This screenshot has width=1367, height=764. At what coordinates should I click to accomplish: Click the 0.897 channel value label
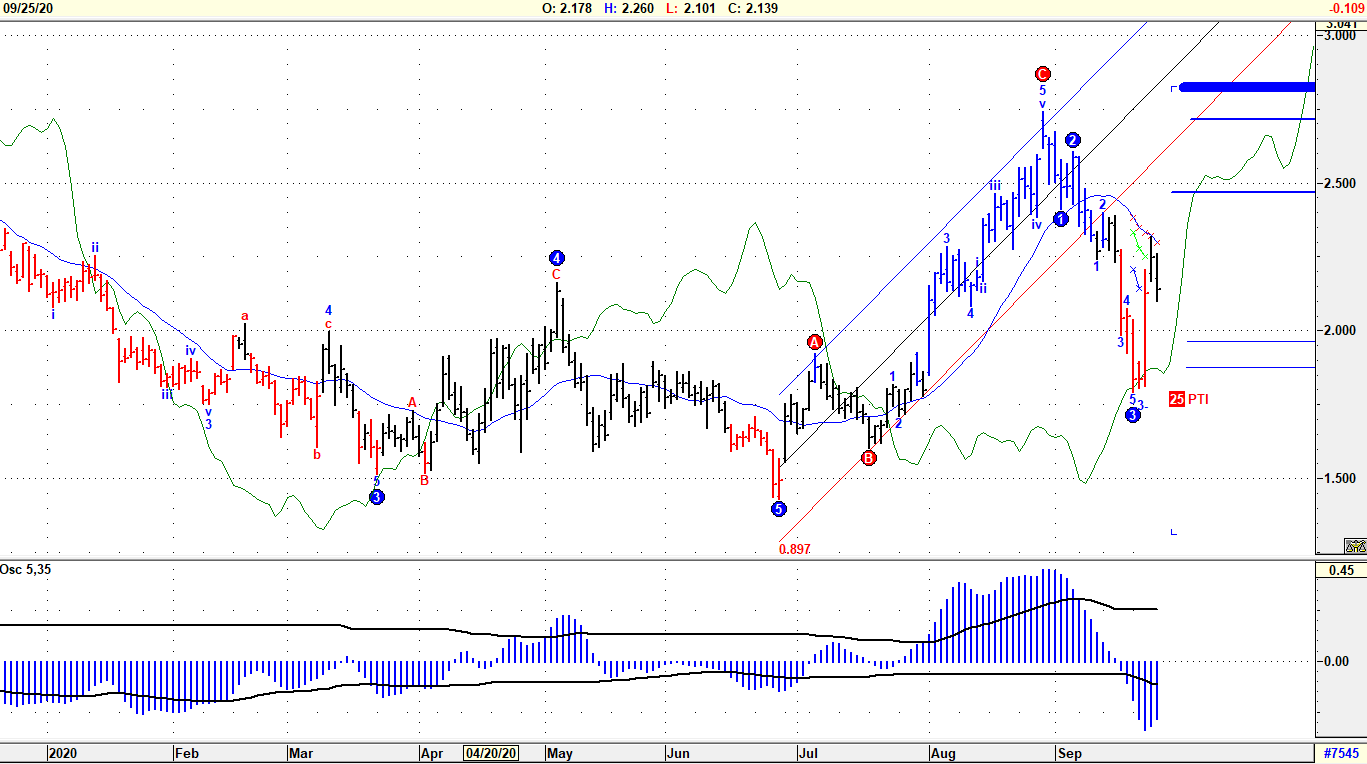[794, 549]
